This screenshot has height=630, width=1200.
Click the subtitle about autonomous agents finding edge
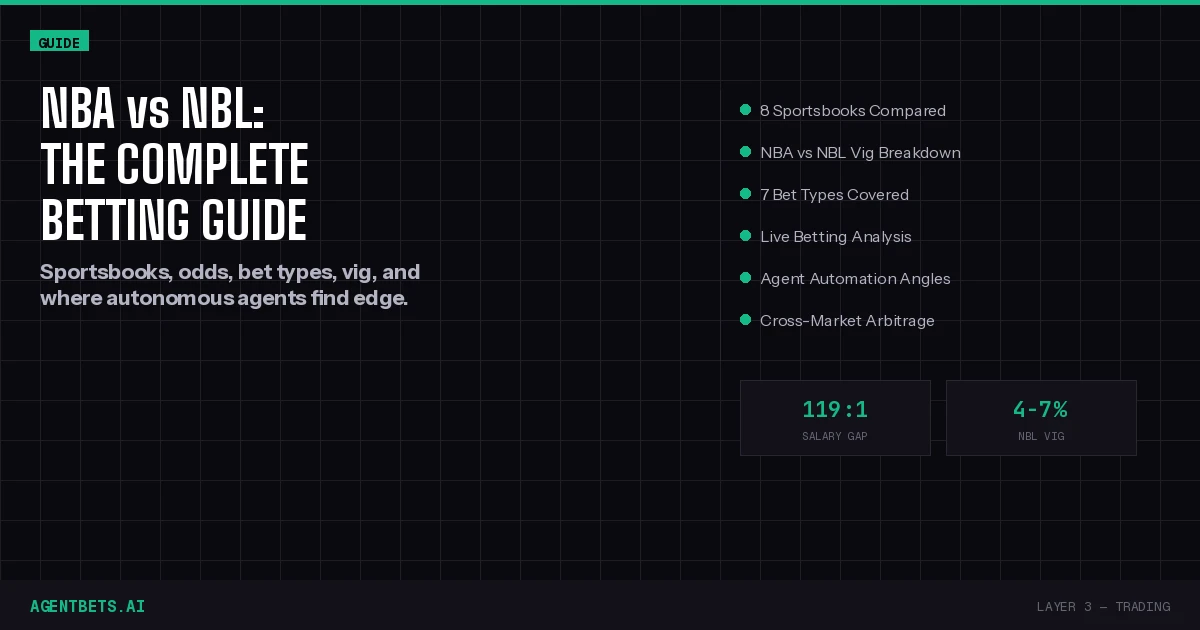230,285
